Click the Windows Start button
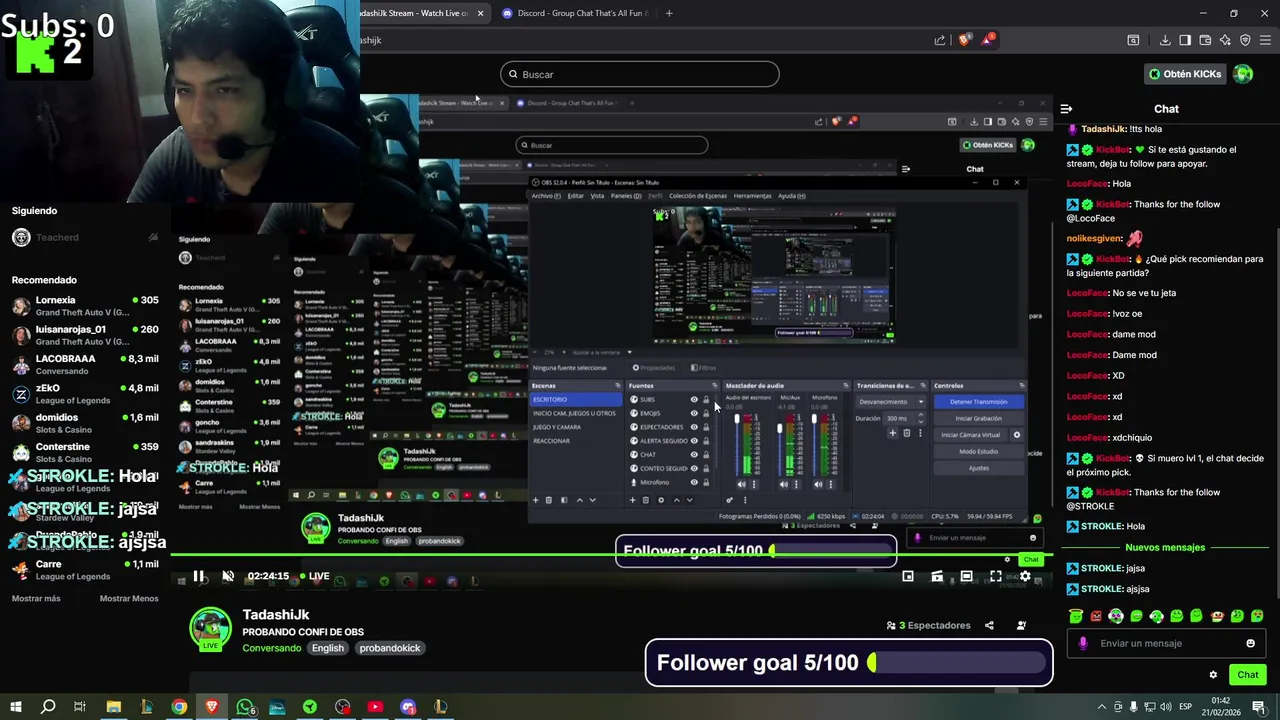Viewport: 1280px width, 720px height. (x=15, y=707)
